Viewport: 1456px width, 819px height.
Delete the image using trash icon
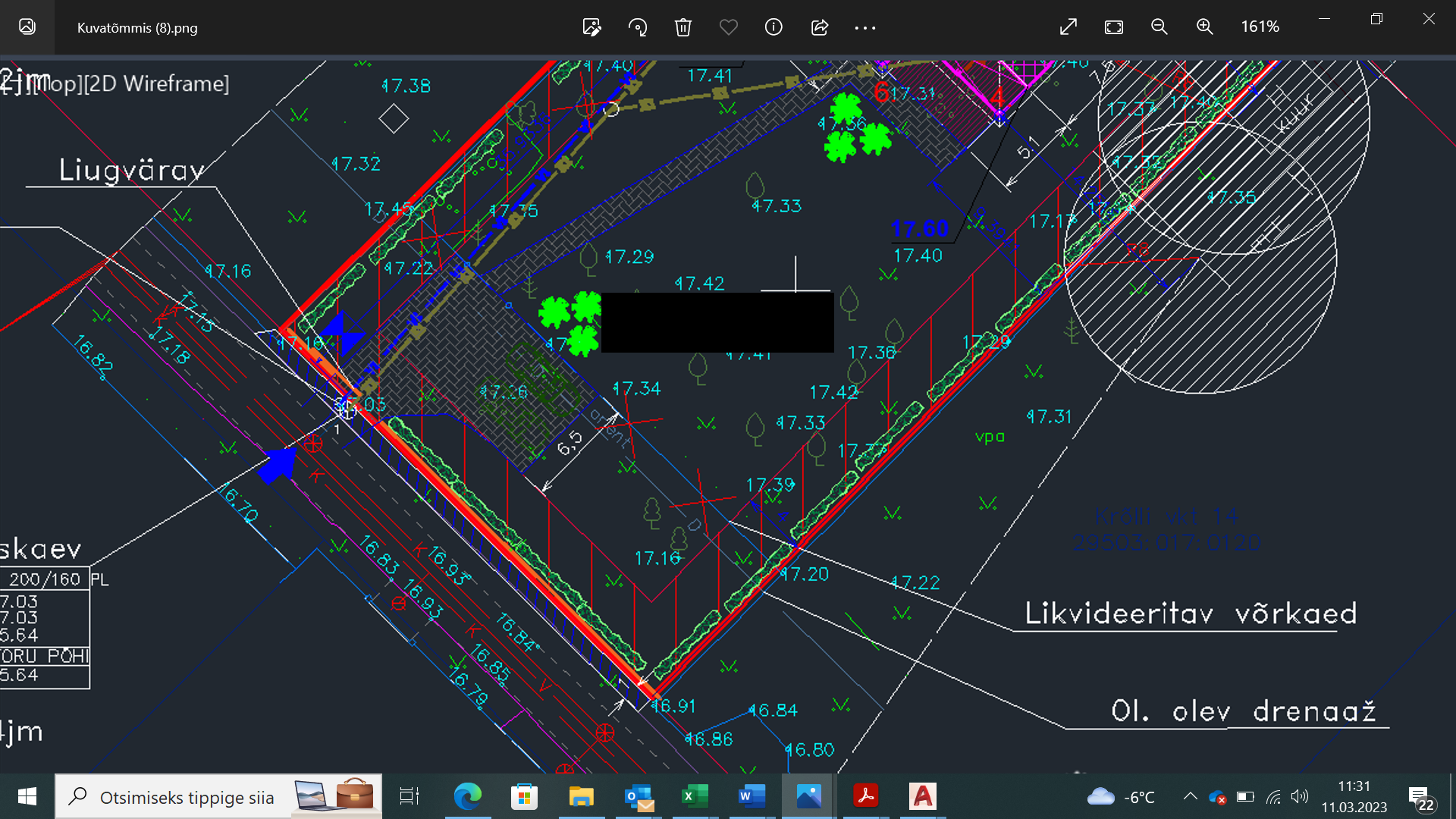click(682, 27)
